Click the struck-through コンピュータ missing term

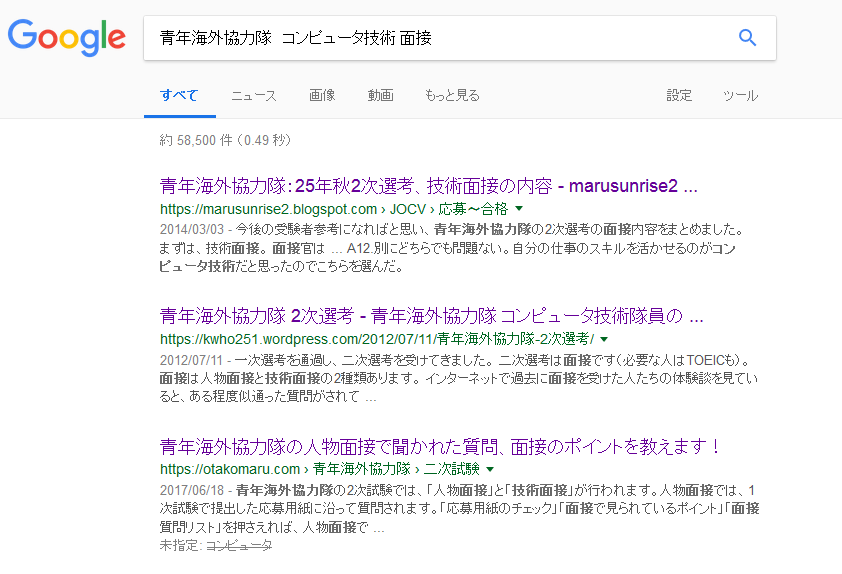239,546
